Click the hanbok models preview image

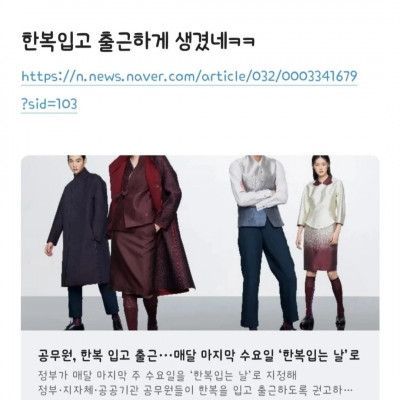(200, 243)
